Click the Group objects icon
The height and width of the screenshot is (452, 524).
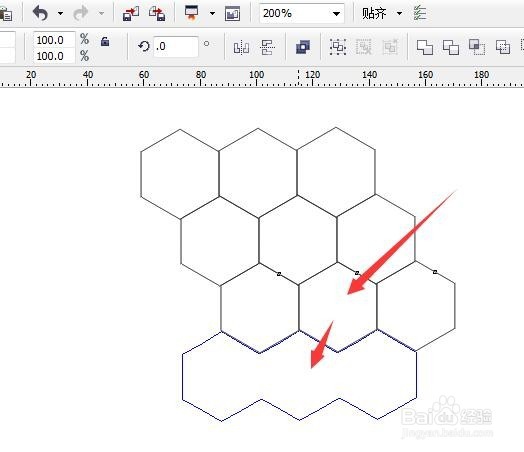[x=338, y=47]
